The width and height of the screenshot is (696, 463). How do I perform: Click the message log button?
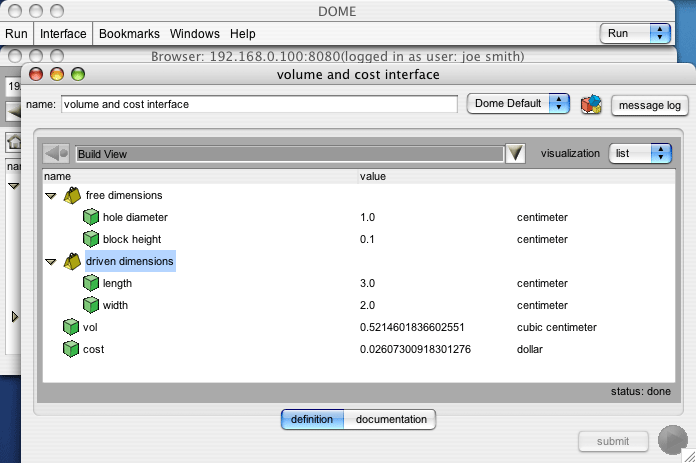(649, 106)
